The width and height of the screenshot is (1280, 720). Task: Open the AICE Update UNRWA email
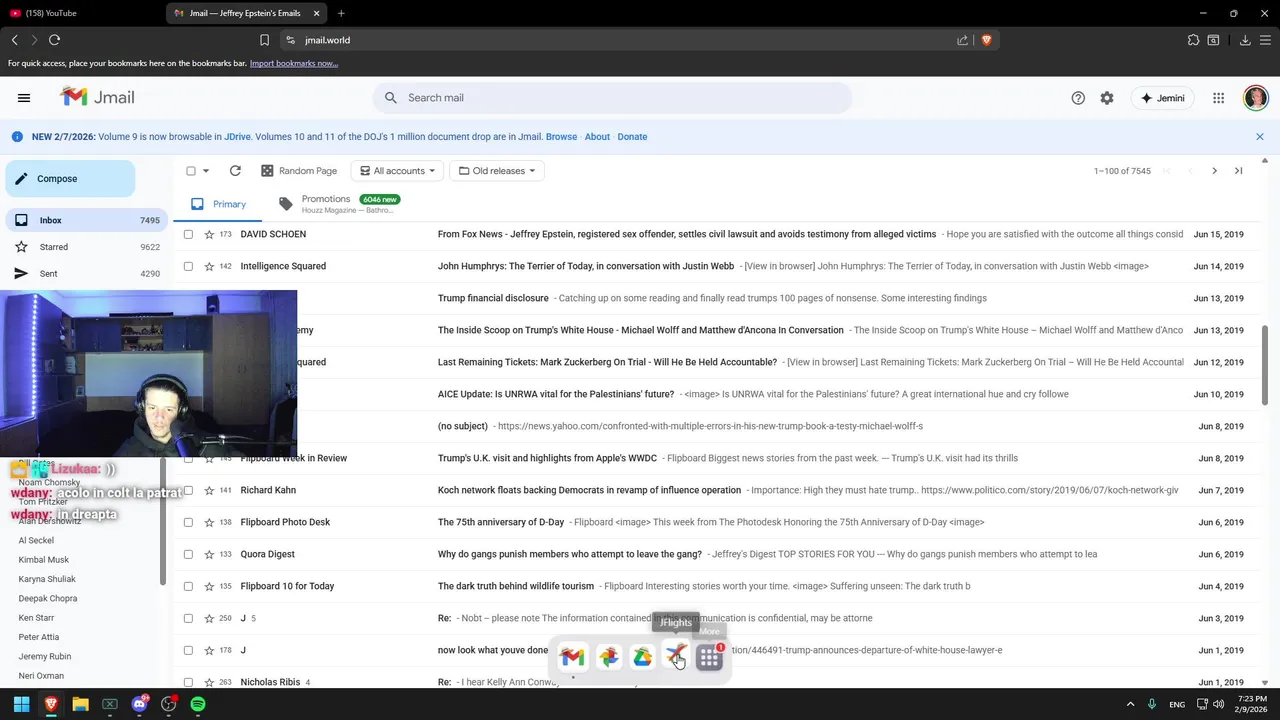coord(718,394)
